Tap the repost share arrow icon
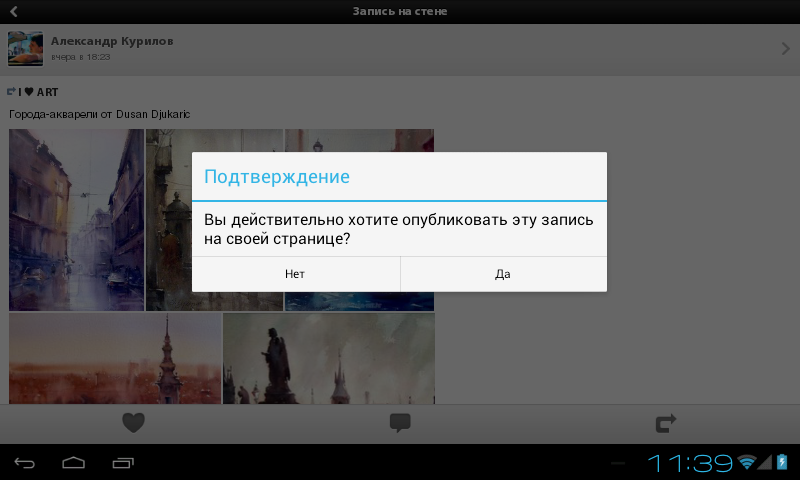 click(666, 423)
